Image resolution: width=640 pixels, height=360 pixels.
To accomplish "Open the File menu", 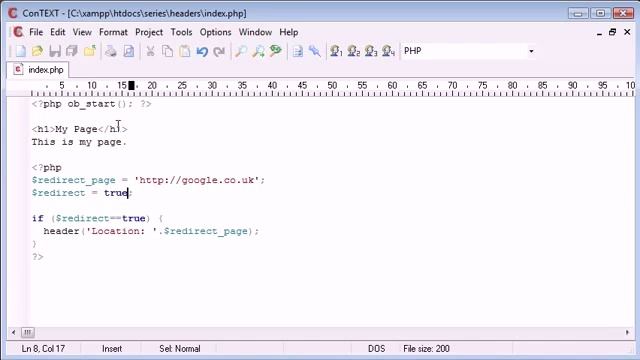I will tap(36, 32).
